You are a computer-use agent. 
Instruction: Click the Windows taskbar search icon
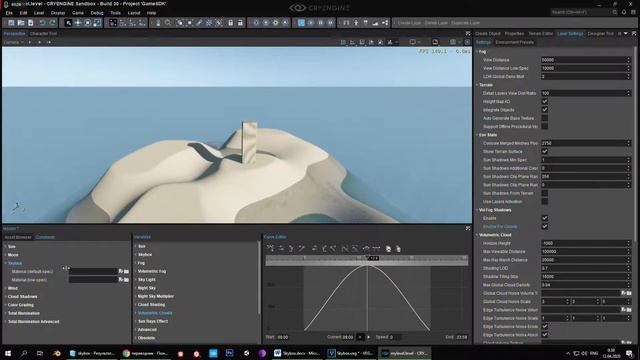(x=24, y=353)
